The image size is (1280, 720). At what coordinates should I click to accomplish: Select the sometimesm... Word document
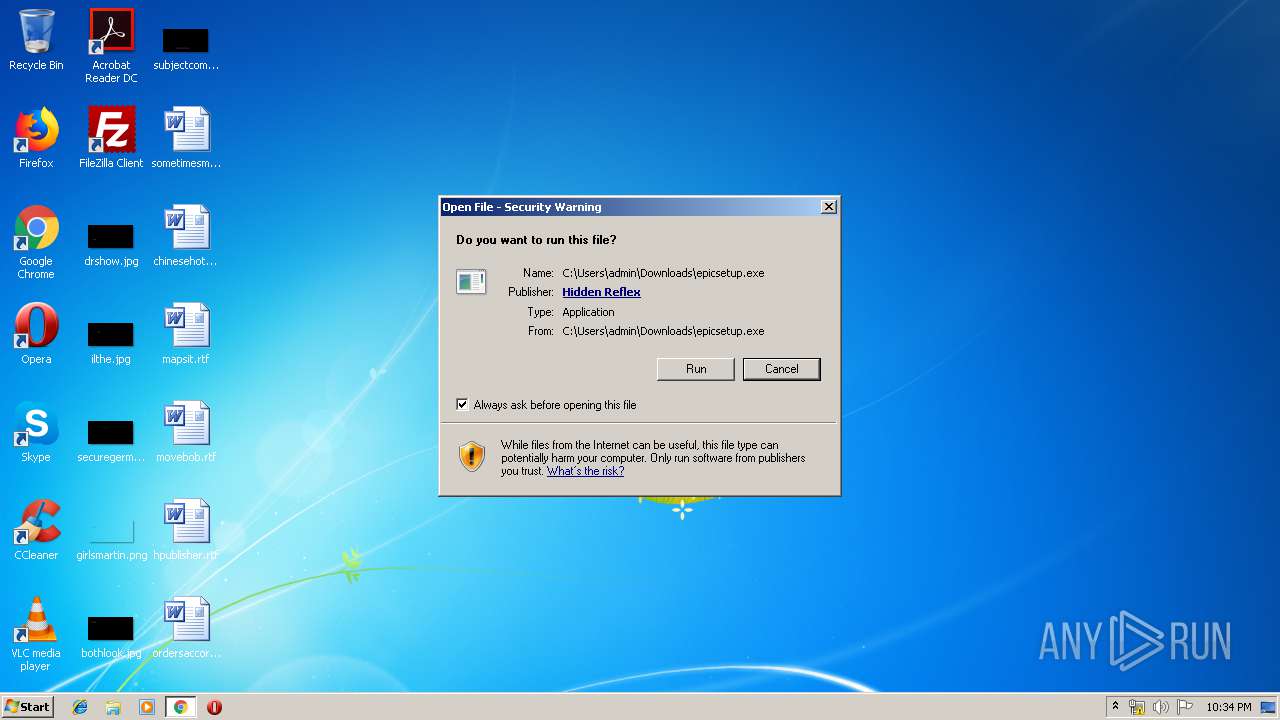point(186,138)
